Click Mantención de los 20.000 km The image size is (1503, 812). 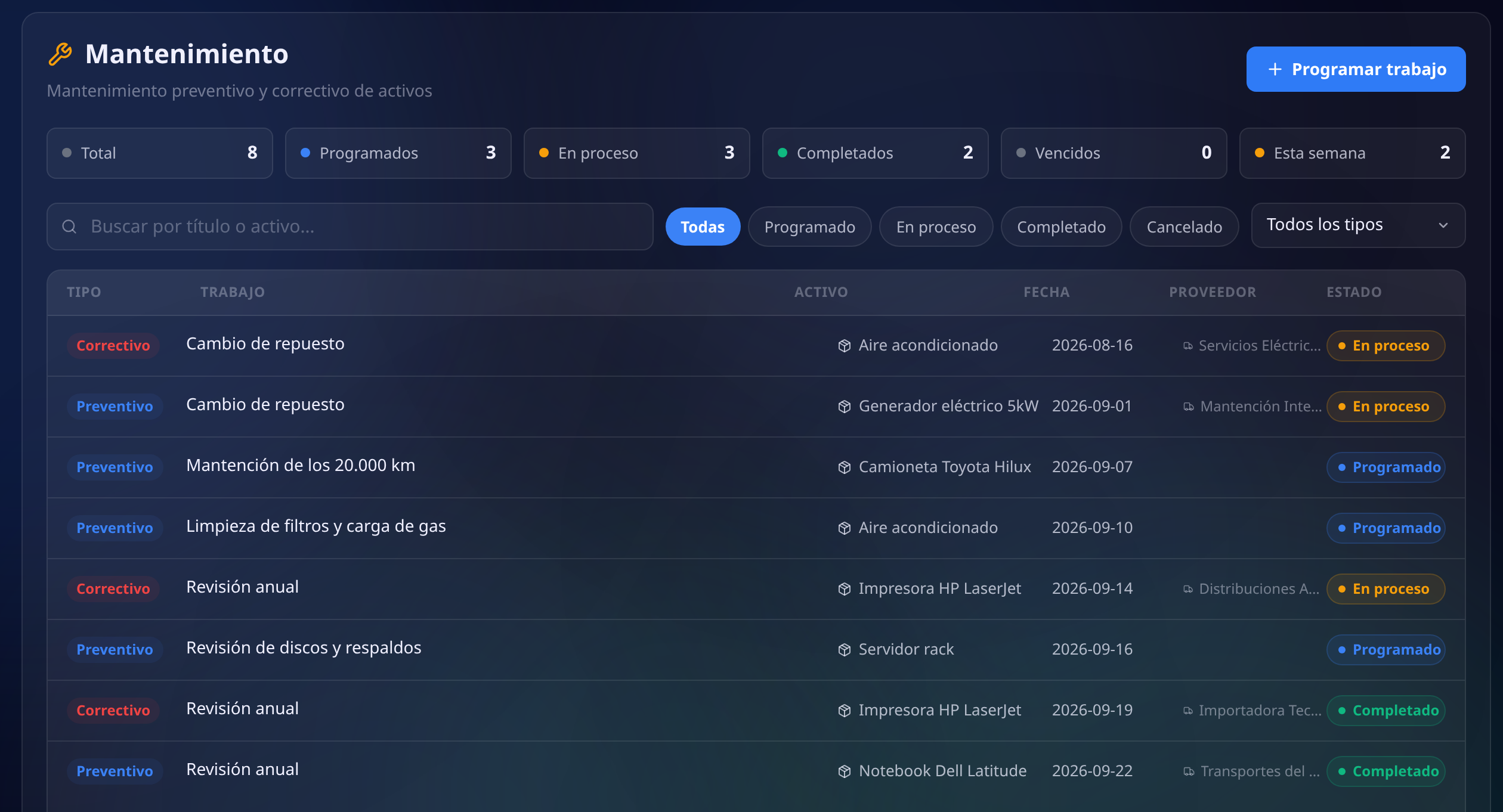(x=301, y=466)
